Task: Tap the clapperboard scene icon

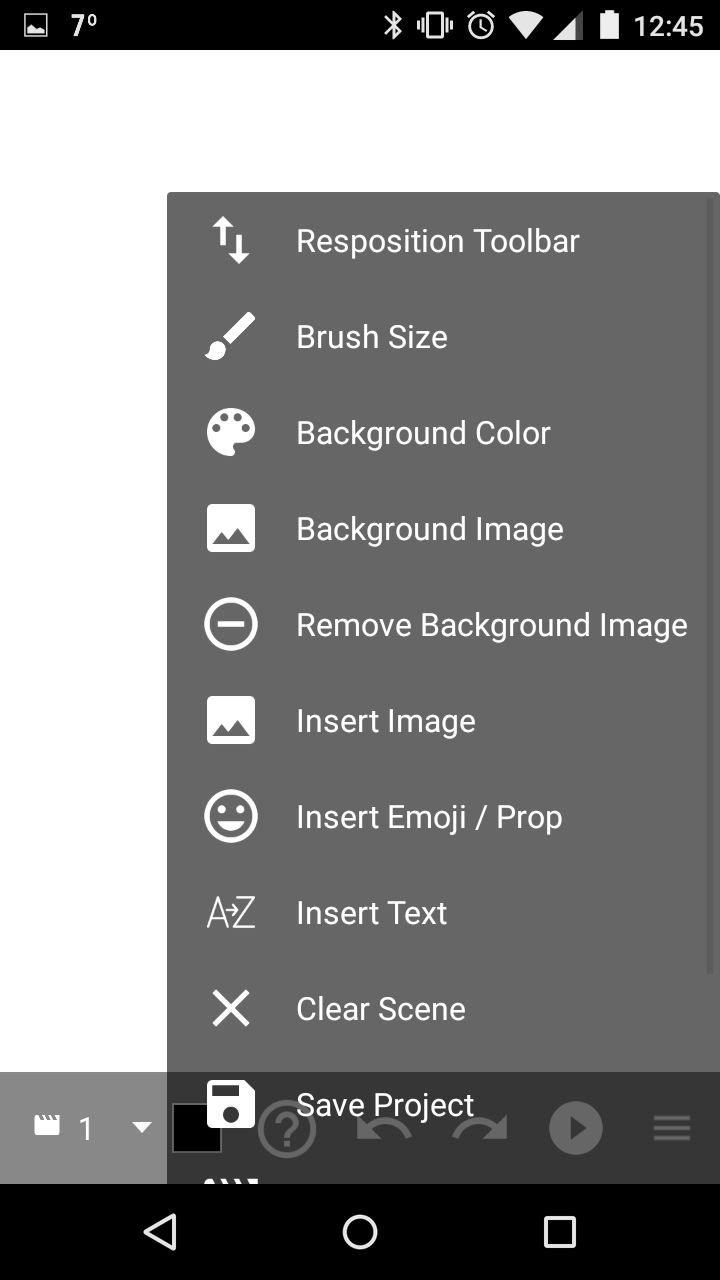Action: (47, 1126)
